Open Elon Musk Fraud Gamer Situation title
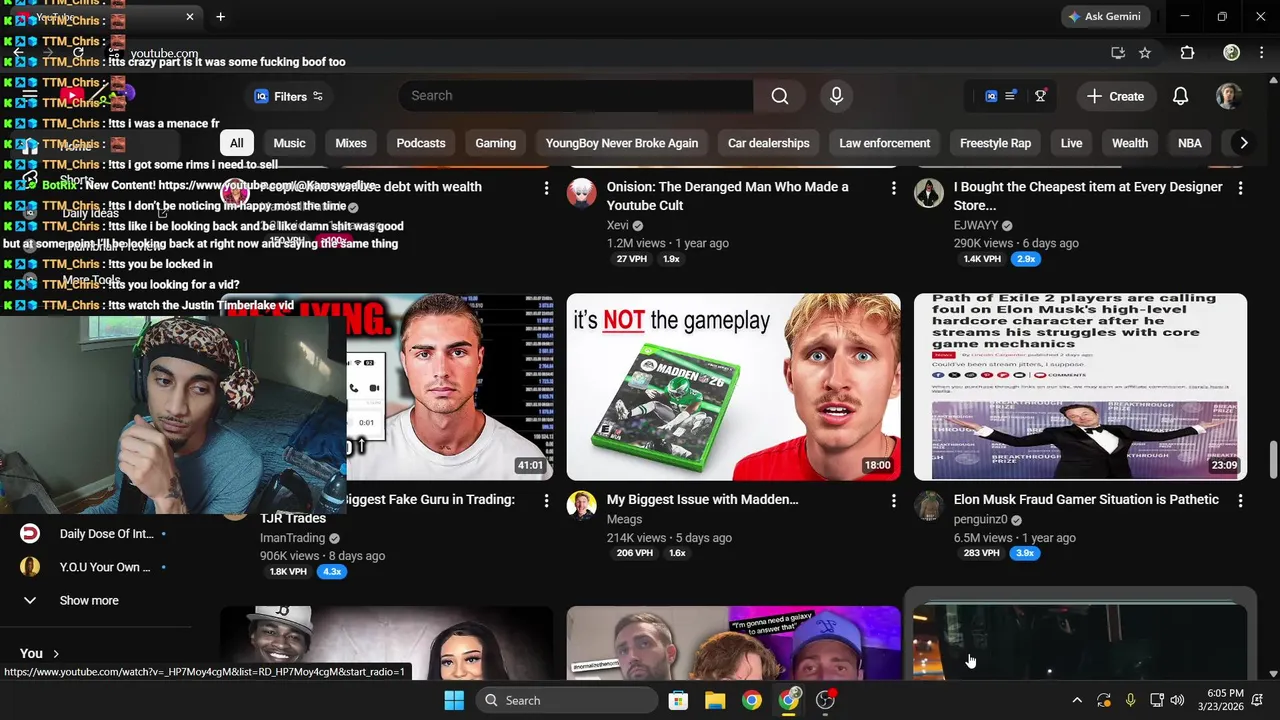Screen dimensions: 1280x720 pos(1086,499)
